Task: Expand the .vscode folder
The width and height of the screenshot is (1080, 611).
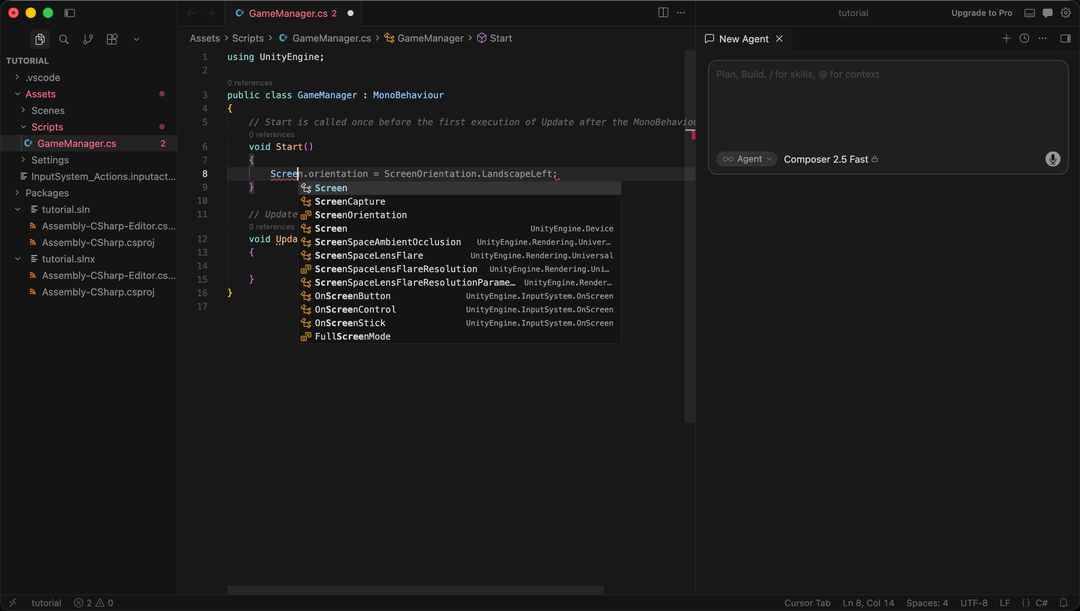Action: [88, 77]
